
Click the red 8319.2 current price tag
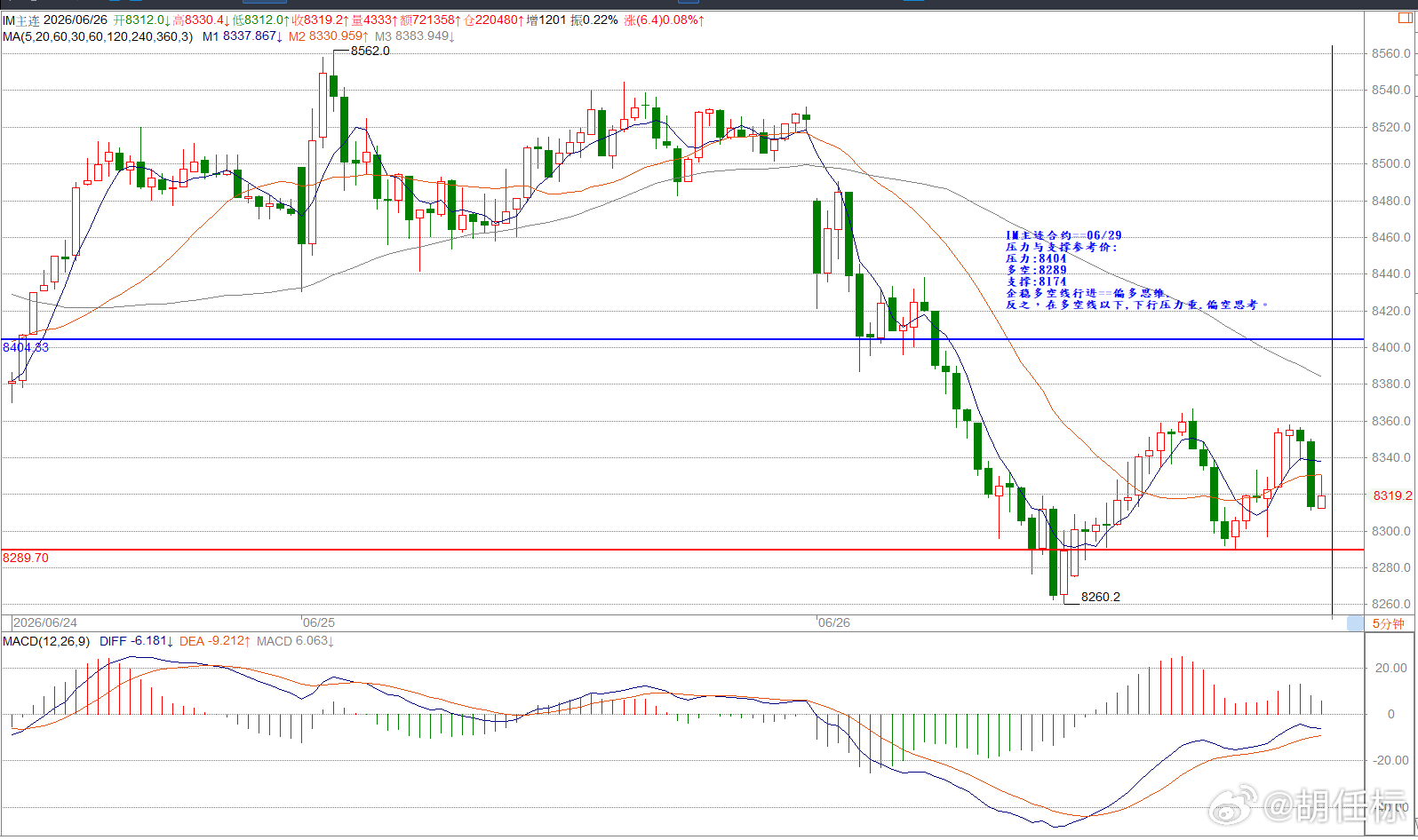pos(1392,495)
